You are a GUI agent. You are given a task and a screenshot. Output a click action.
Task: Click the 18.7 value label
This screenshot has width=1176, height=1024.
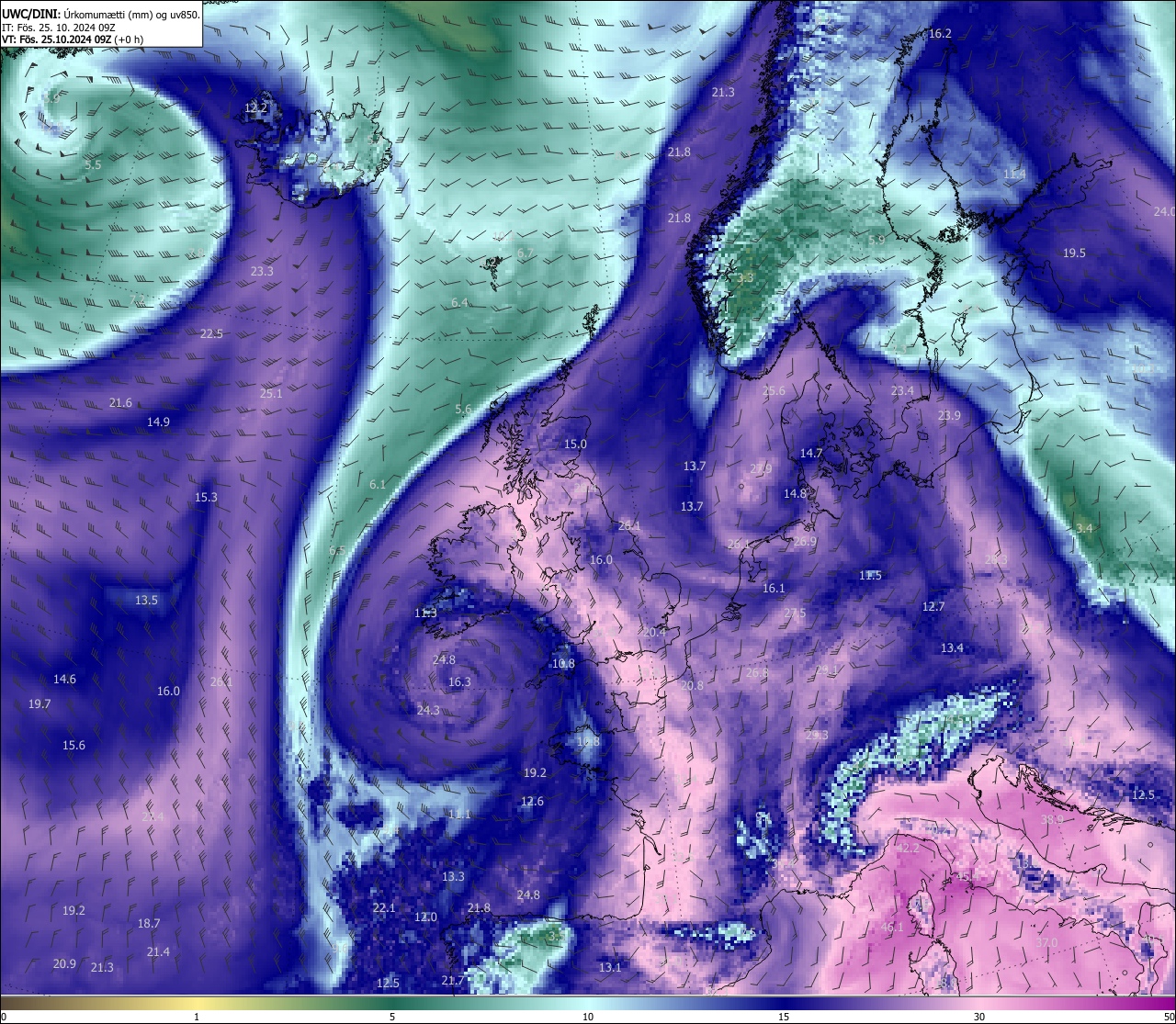pyautogui.click(x=149, y=923)
